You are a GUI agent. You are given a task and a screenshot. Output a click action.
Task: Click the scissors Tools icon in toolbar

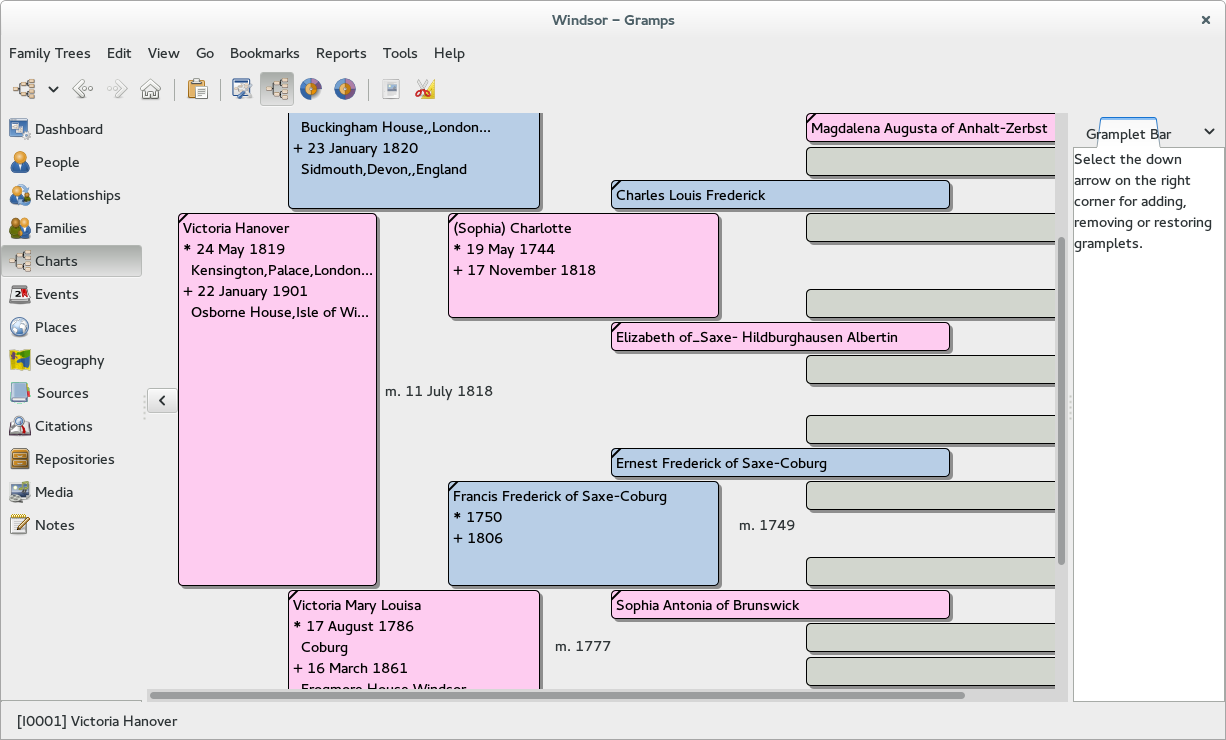pyautogui.click(x=425, y=90)
